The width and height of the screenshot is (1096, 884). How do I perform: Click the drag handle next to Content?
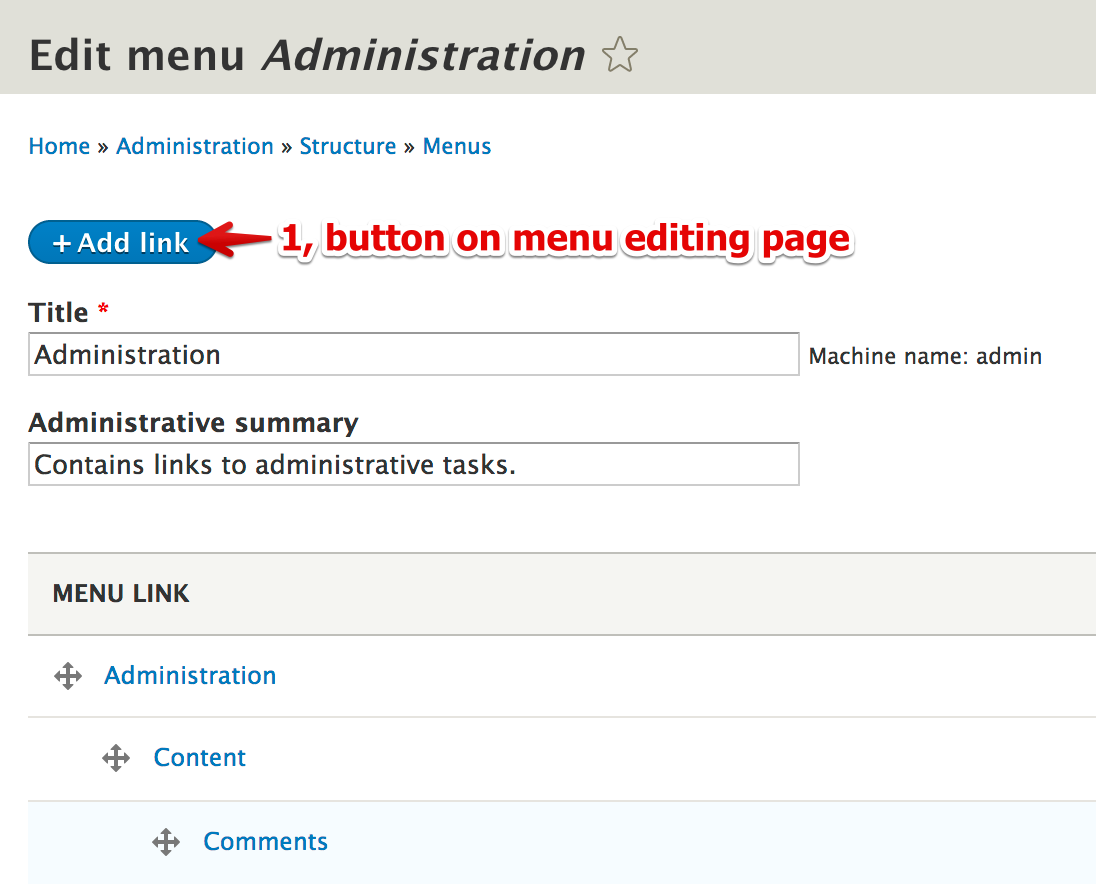coord(116,758)
